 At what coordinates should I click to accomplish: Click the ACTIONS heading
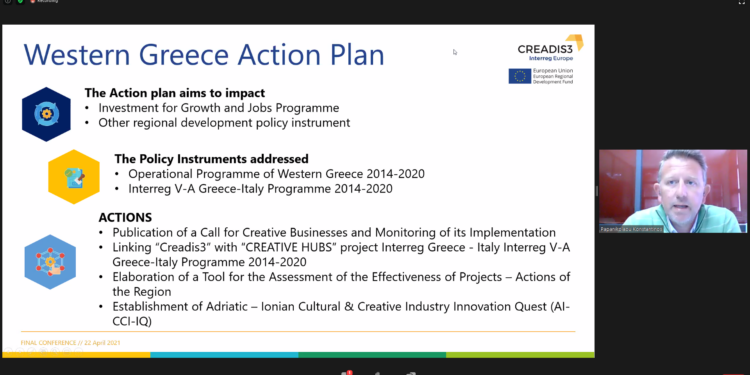[x=125, y=218]
